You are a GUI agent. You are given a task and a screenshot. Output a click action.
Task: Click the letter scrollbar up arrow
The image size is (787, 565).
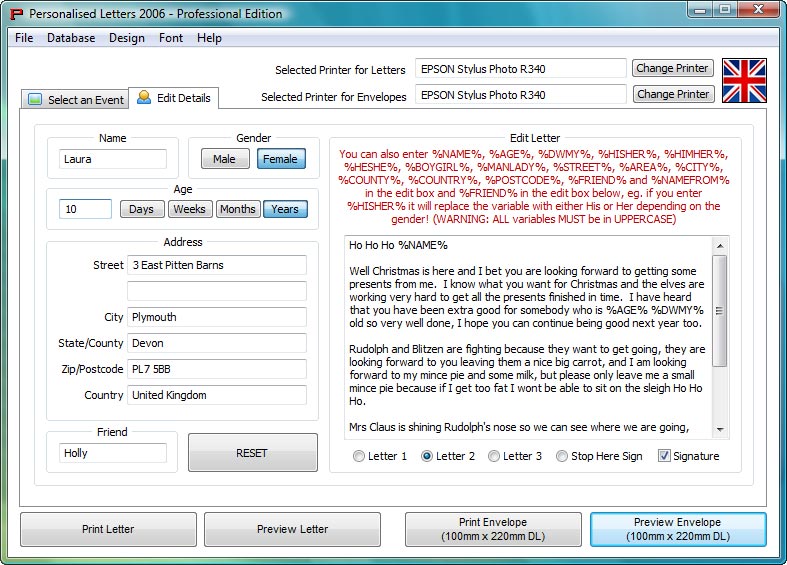(x=720, y=245)
